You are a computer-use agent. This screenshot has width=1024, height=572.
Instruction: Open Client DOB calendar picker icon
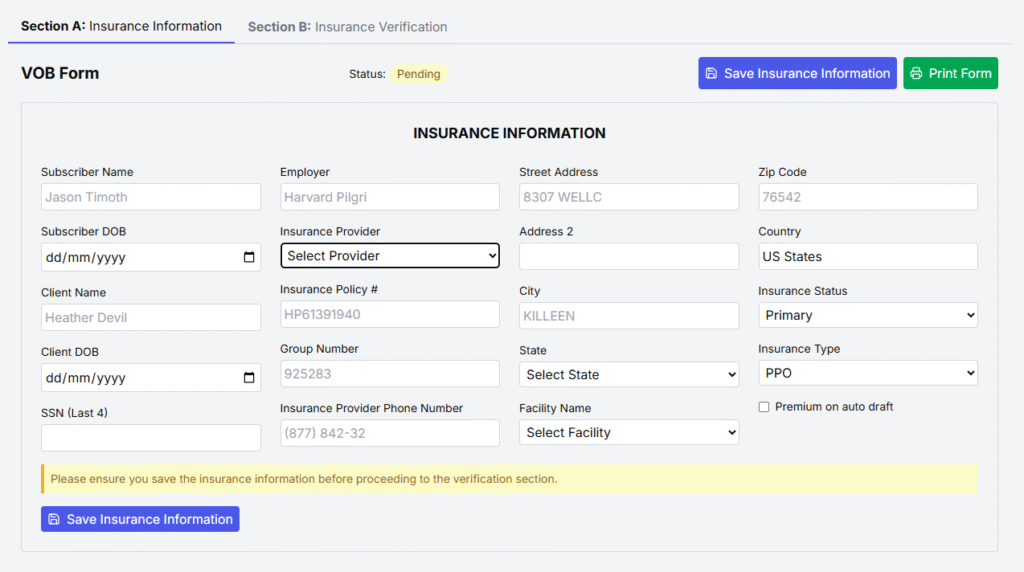(x=249, y=378)
